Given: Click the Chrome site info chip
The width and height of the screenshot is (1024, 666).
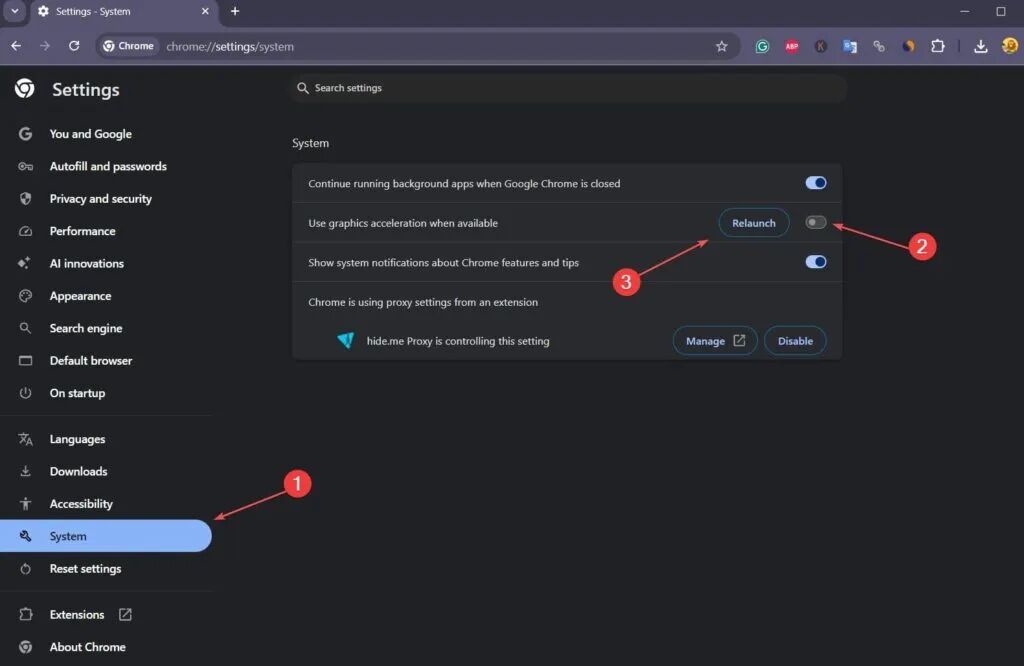Looking at the screenshot, I should coord(129,46).
